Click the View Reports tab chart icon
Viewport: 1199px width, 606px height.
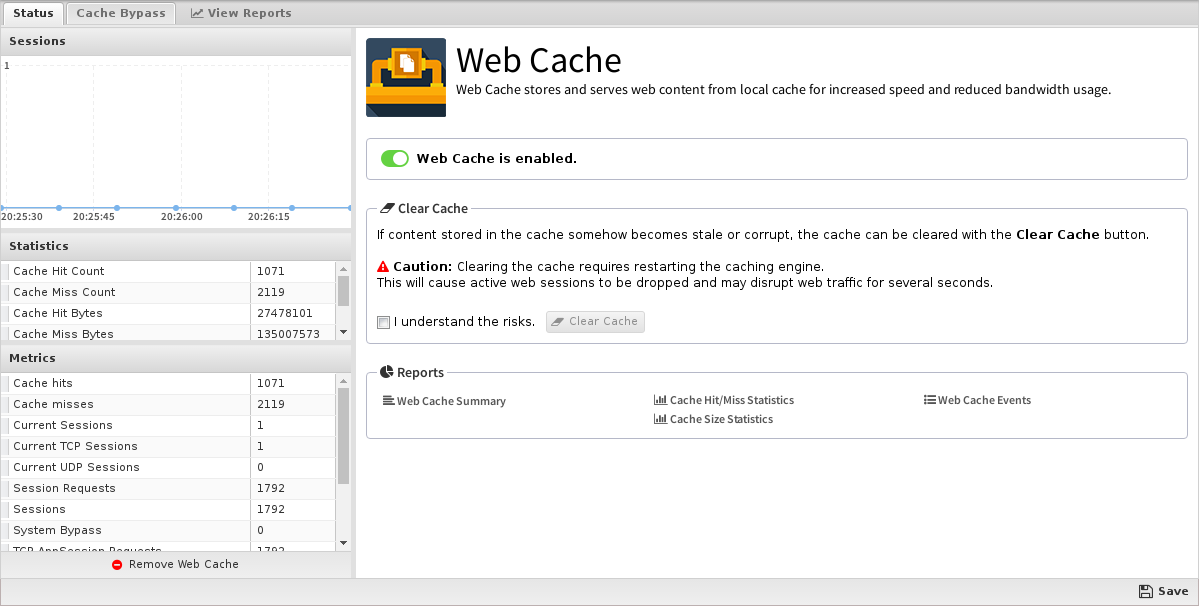[197, 14]
